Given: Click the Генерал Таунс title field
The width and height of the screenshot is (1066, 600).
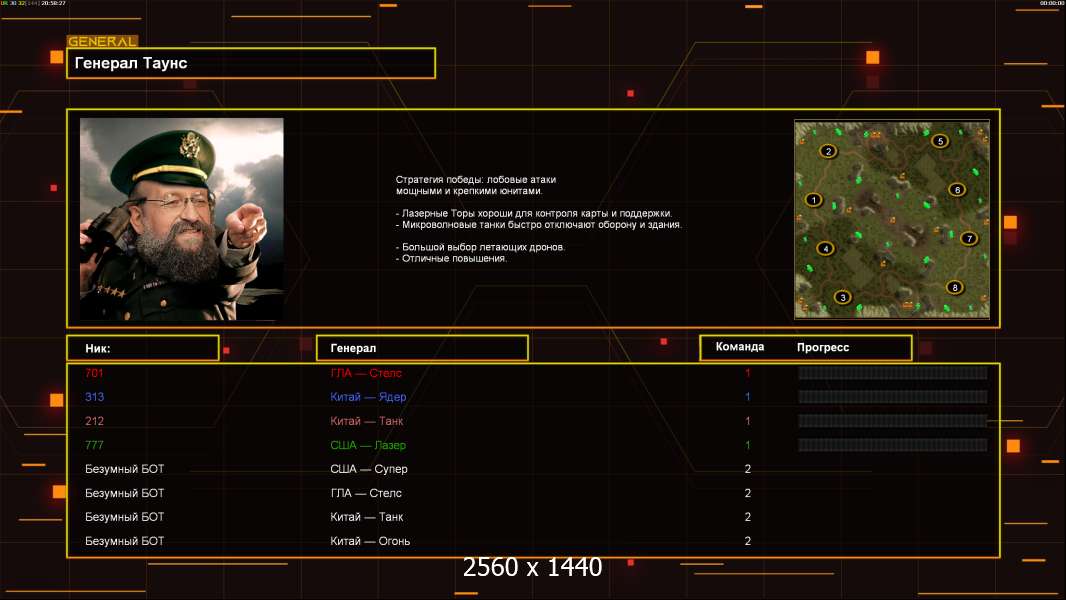Looking at the screenshot, I should tap(251, 63).
